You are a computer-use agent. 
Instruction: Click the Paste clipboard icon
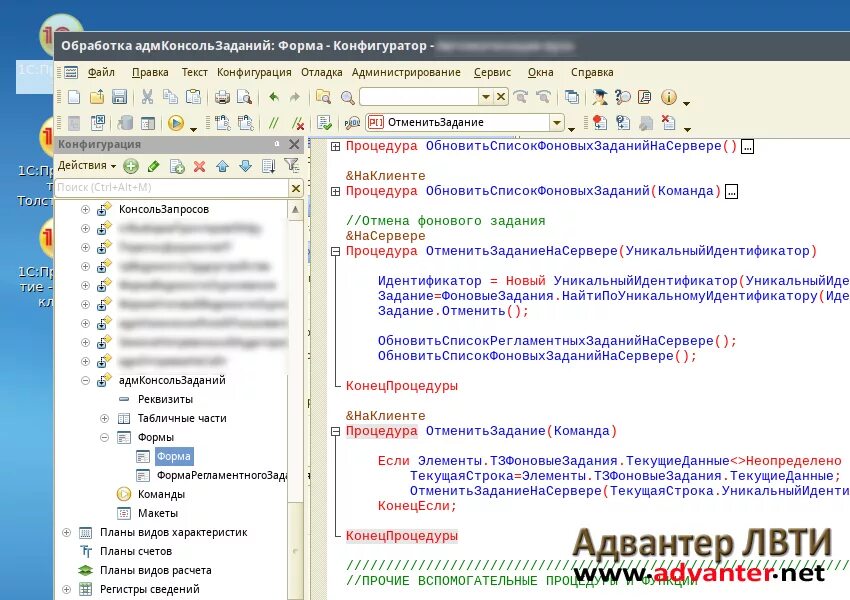193,97
